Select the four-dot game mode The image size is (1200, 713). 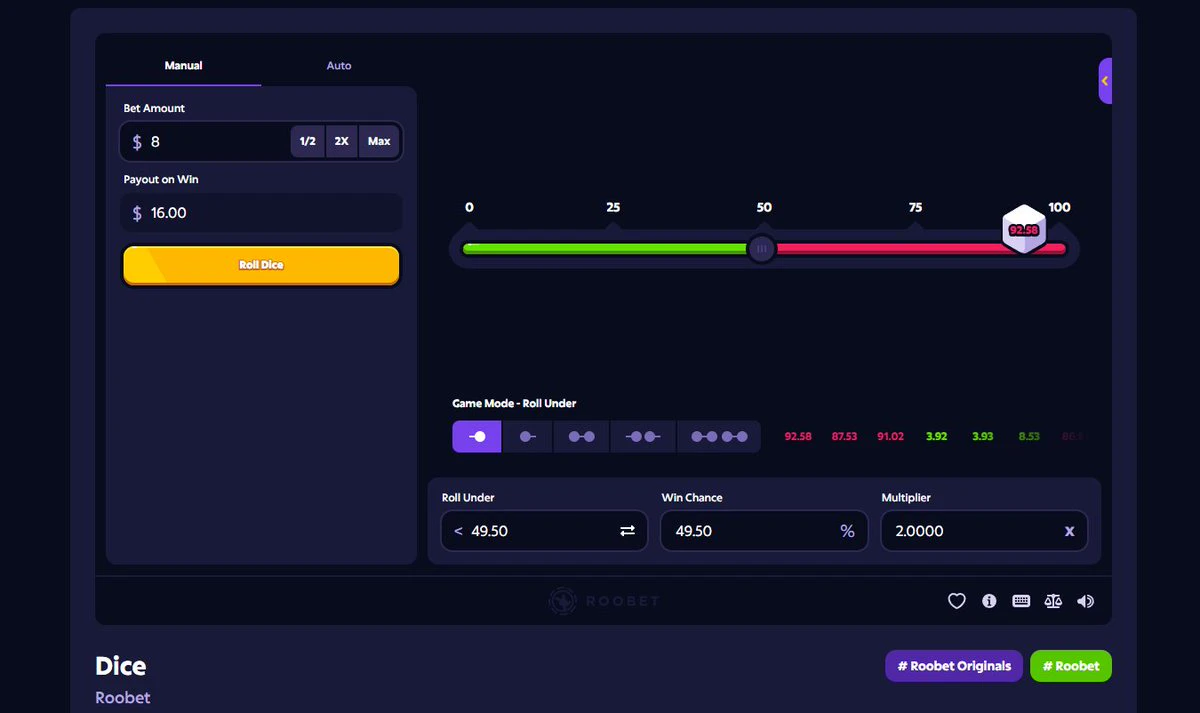pyautogui.click(x=719, y=436)
